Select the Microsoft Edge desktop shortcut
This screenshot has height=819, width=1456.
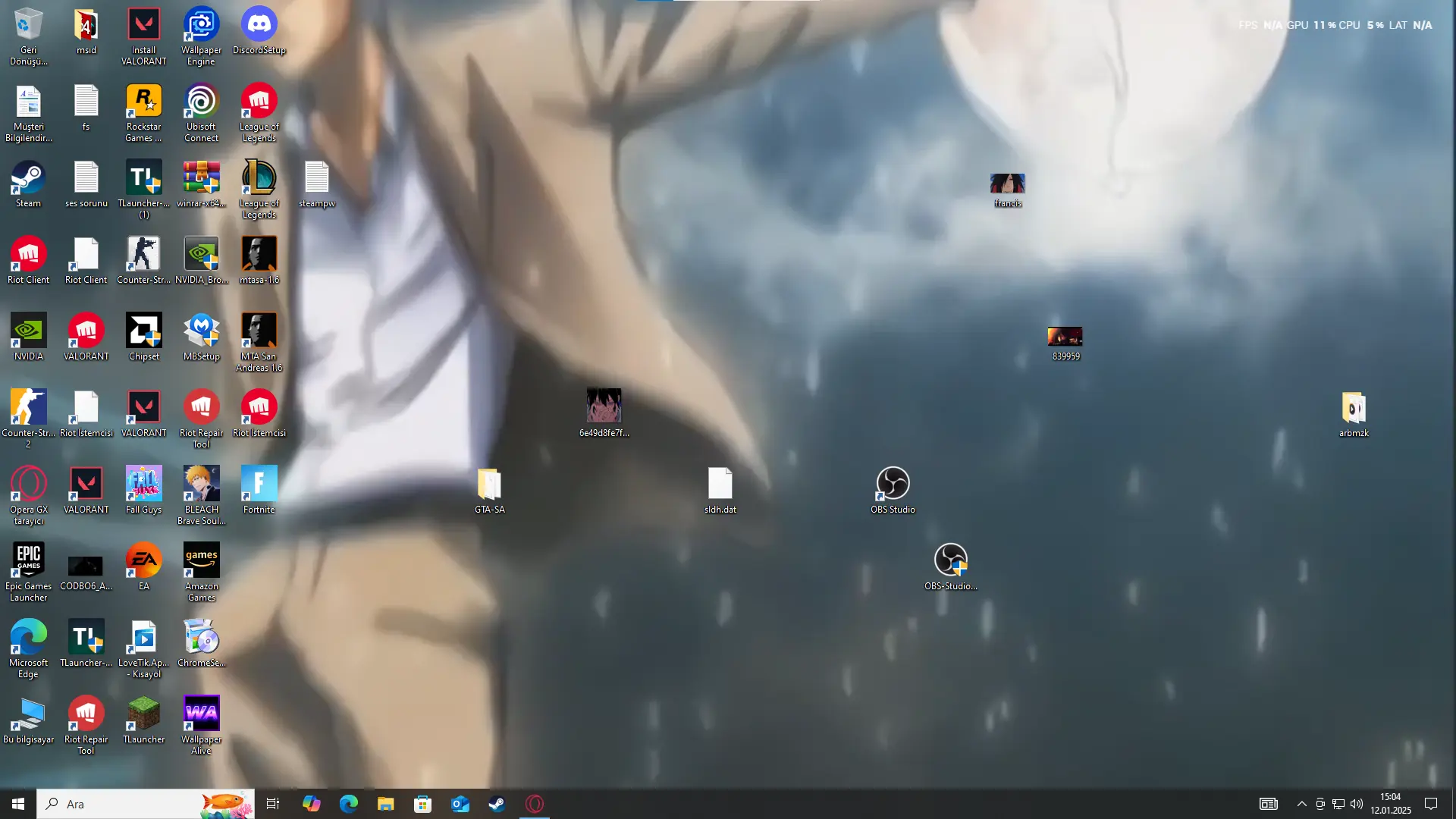pos(28,649)
